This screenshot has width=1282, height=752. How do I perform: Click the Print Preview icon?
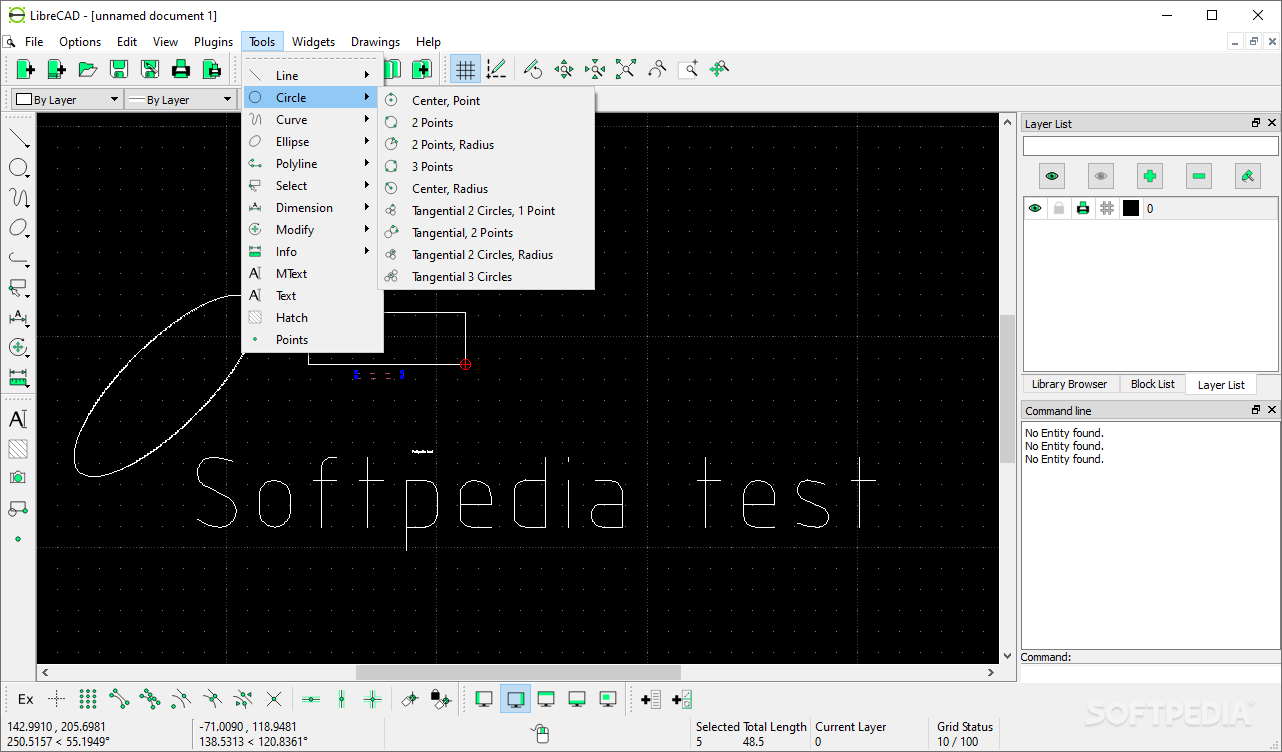212,69
